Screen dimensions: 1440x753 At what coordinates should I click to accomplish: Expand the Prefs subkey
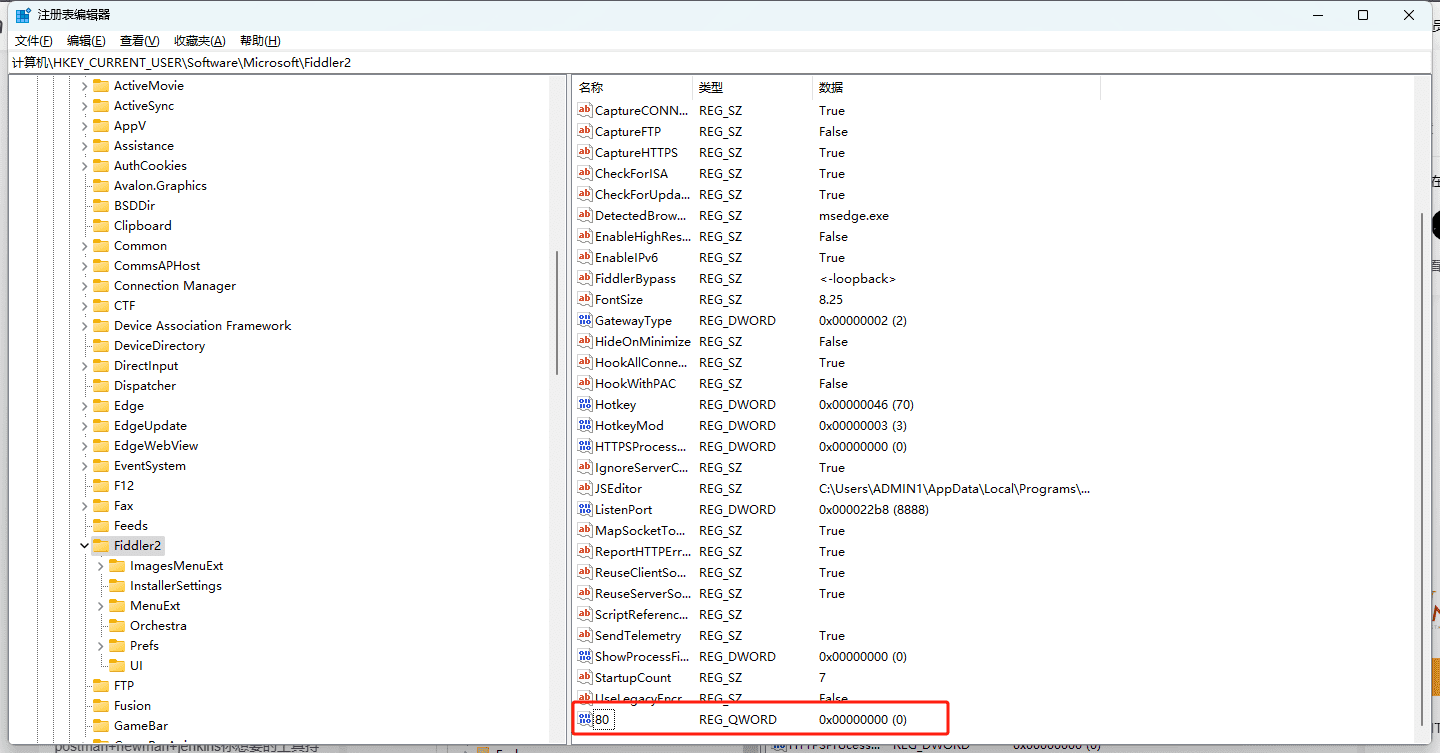click(x=100, y=646)
